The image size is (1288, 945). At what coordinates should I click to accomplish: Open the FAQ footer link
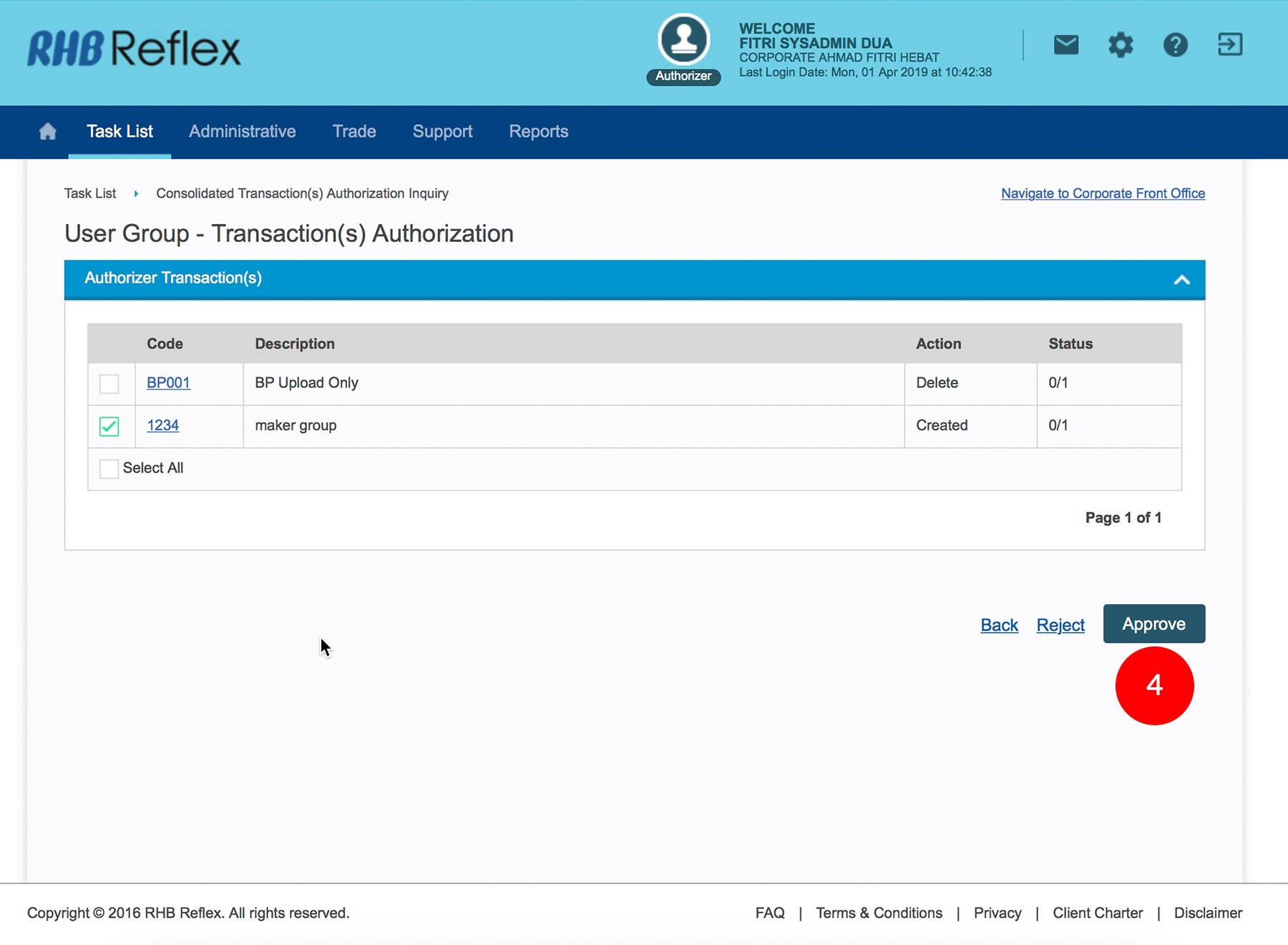coord(769,913)
